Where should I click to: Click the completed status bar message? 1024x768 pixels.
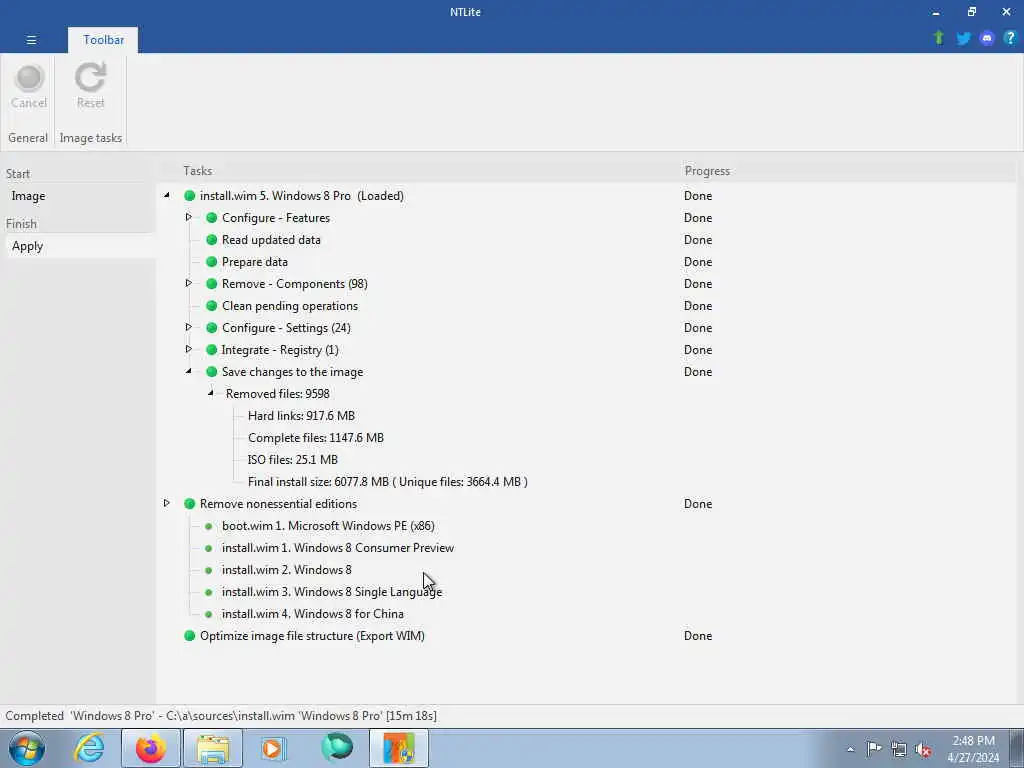click(x=221, y=716)
